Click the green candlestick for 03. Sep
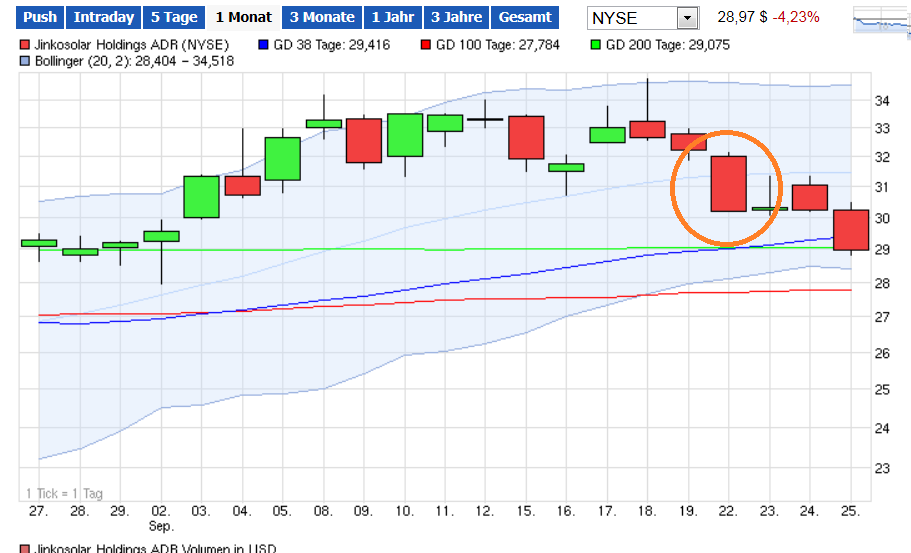Image resolution: width=911 pixels, height=553 pixels. 202,197
